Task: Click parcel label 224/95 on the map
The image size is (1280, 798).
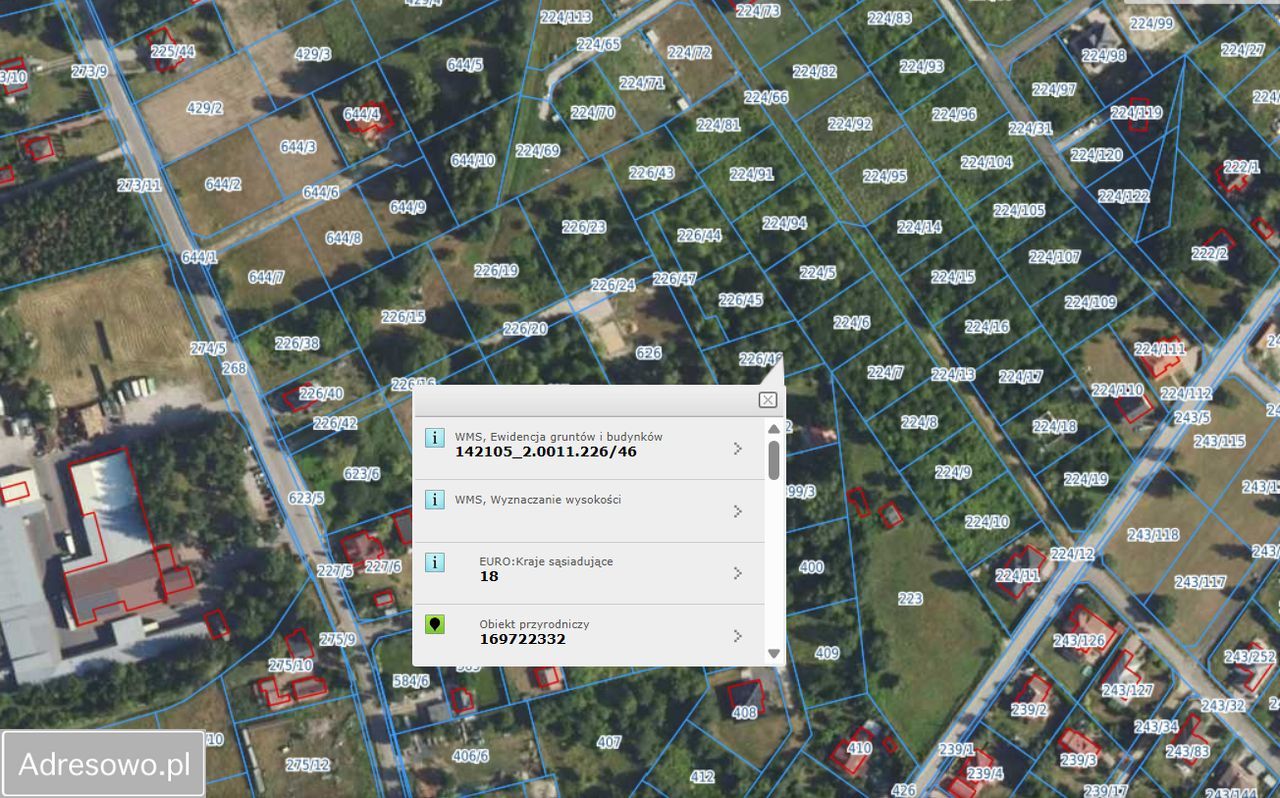Action: click(885, 176)
